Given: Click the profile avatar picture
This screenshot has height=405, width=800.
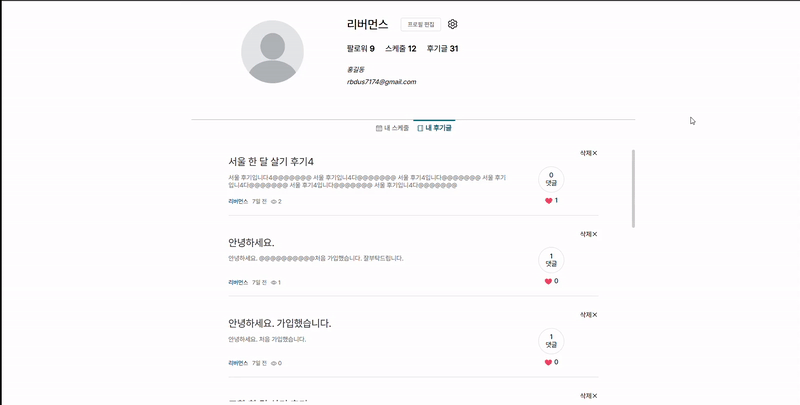Looking at the screenshot, I should 272,52.
